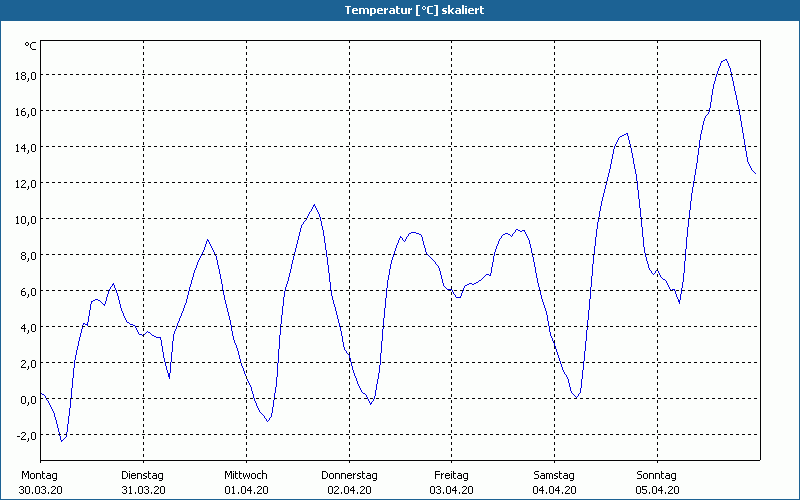Choose the Mittwoch day label
The width and height of the screenshot is (800, 500).
[246, 475]
